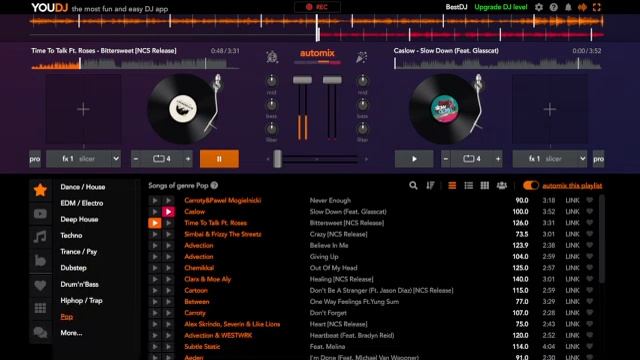Click the right deck bass knob
This screenshot has height=360, width=640.
coord(362,105)
